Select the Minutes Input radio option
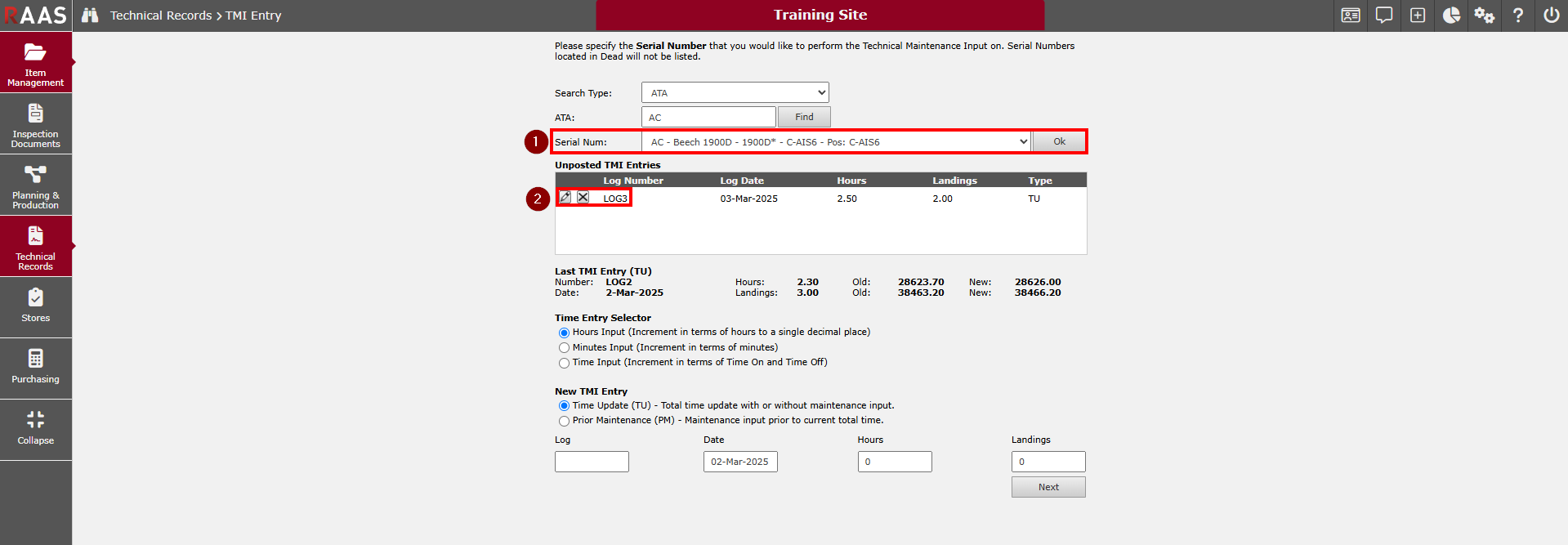The width and height of the screenshot is (1568, 545). pos(564,348)
